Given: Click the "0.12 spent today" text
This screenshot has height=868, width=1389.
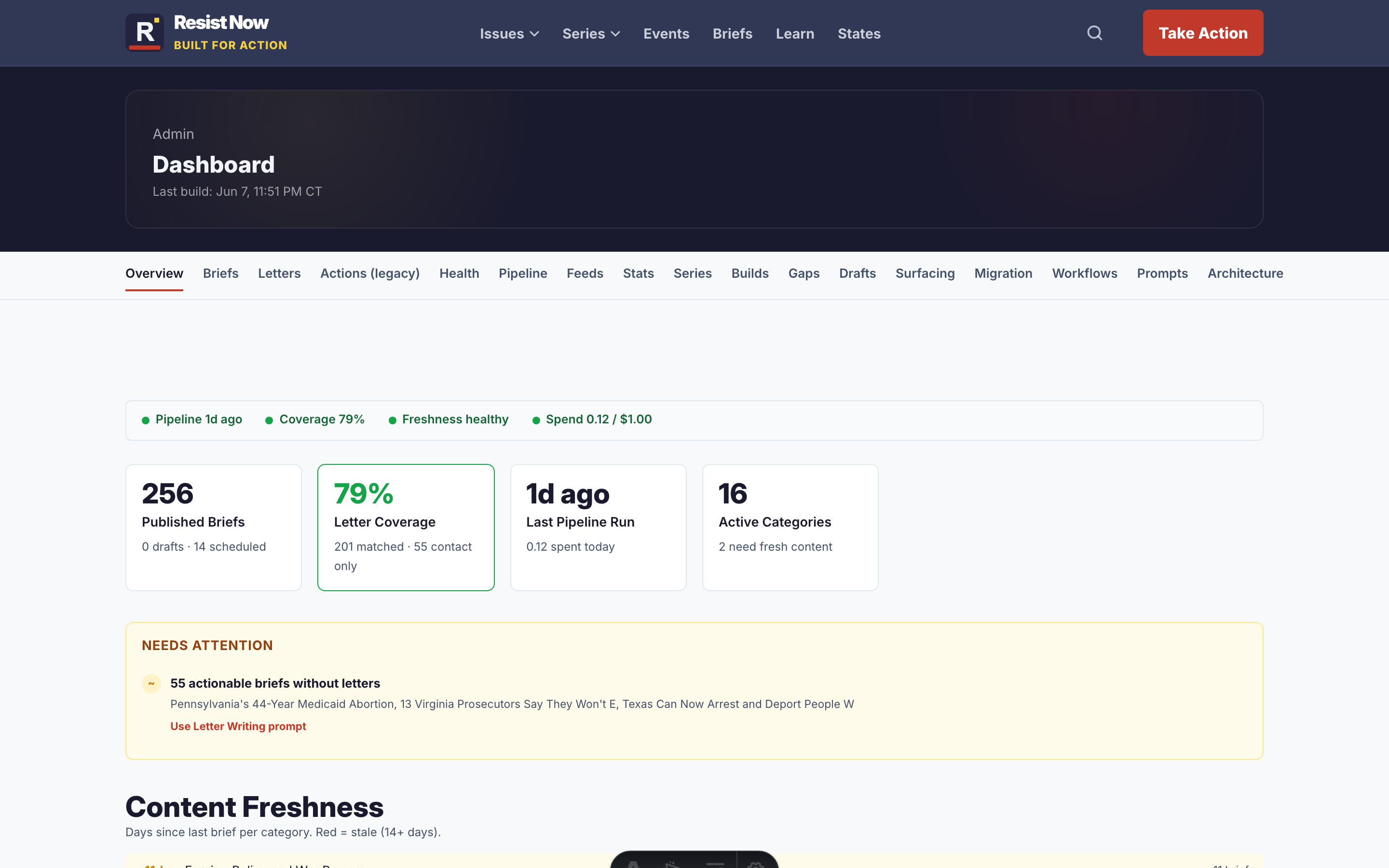Looking at the screenshot, I should tap(571, 546).
